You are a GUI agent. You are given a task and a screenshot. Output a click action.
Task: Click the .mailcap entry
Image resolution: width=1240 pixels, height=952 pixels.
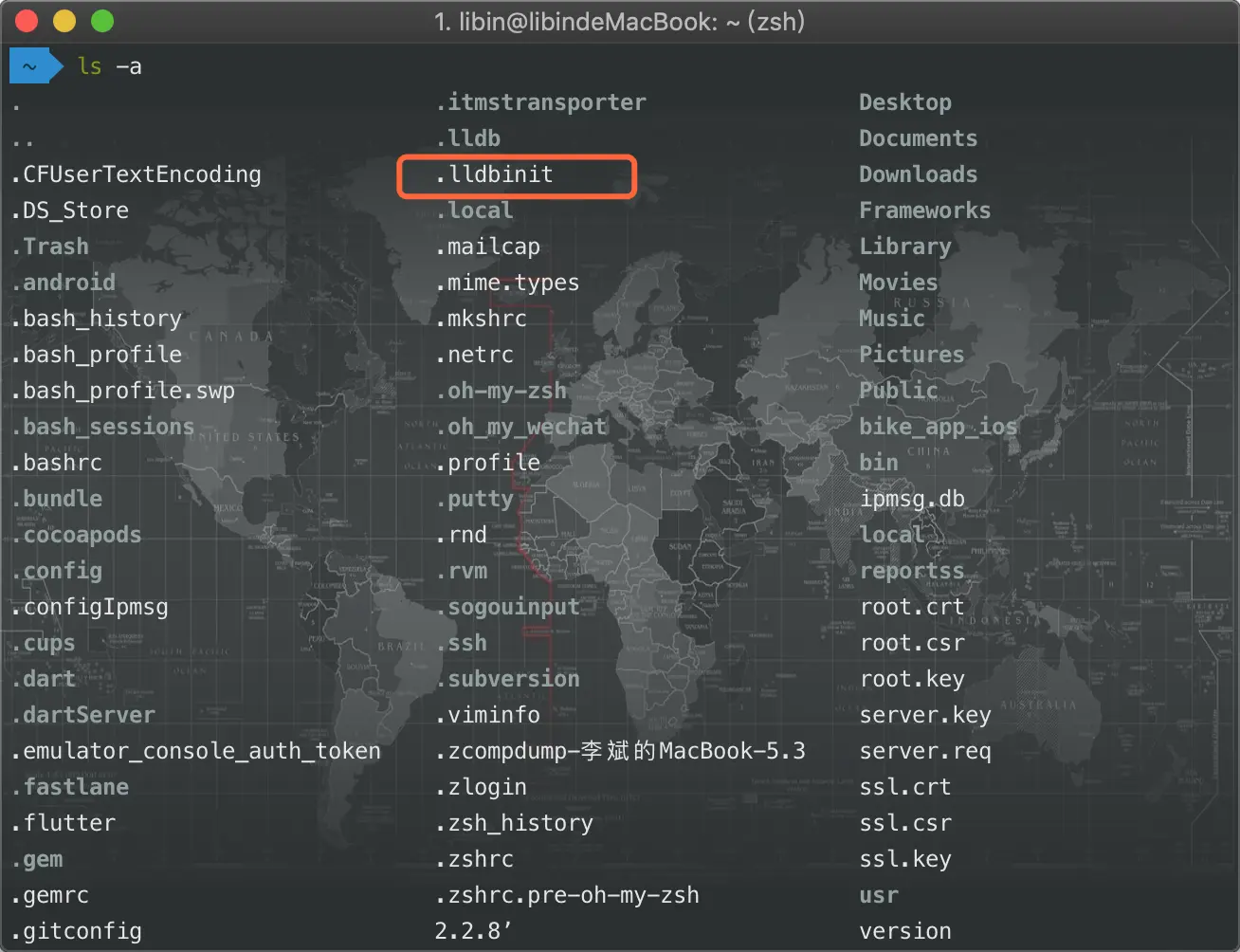(x=488, y=247)
